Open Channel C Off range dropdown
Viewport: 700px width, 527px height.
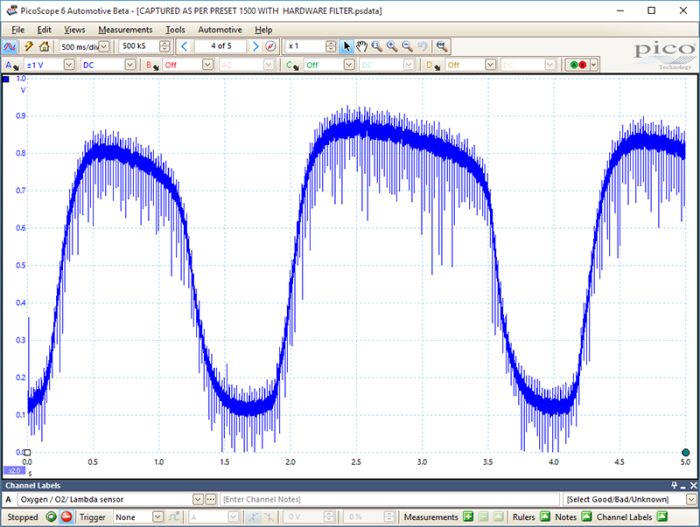349,65
